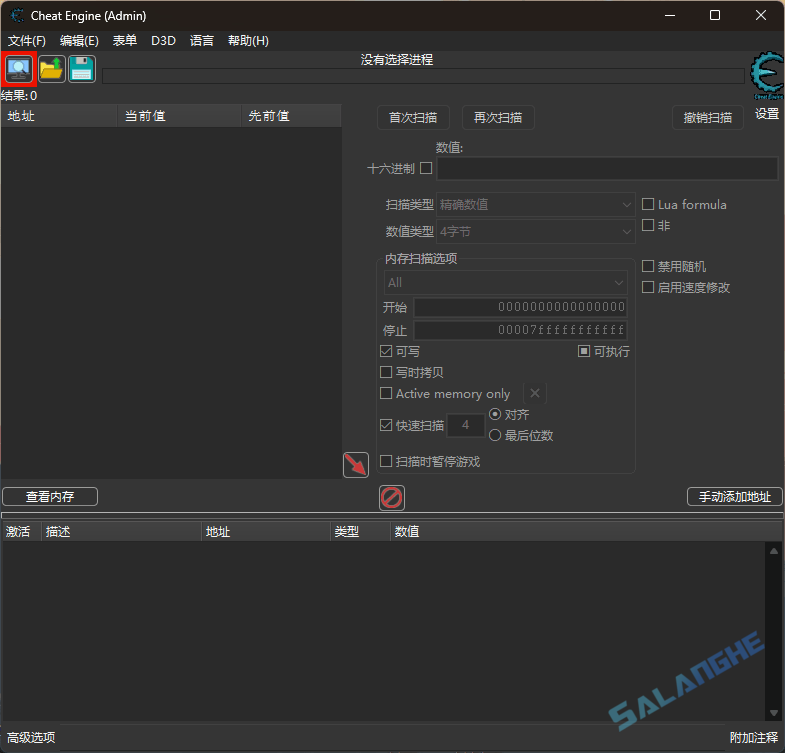
Task: Uncheck the 可写 writable checkbox
Action: 386,351
